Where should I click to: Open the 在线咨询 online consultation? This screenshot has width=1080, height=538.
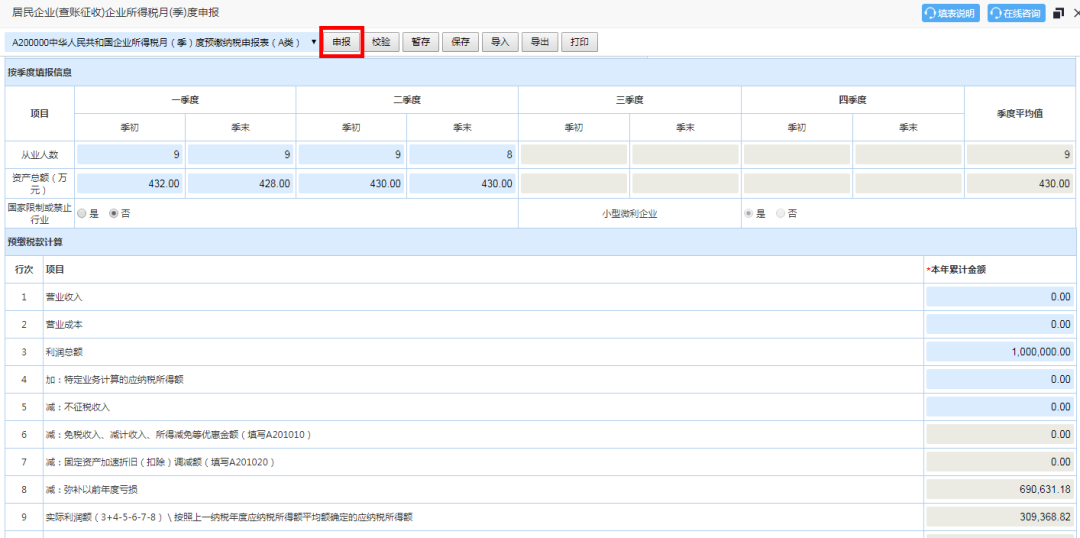(1016, 13)
